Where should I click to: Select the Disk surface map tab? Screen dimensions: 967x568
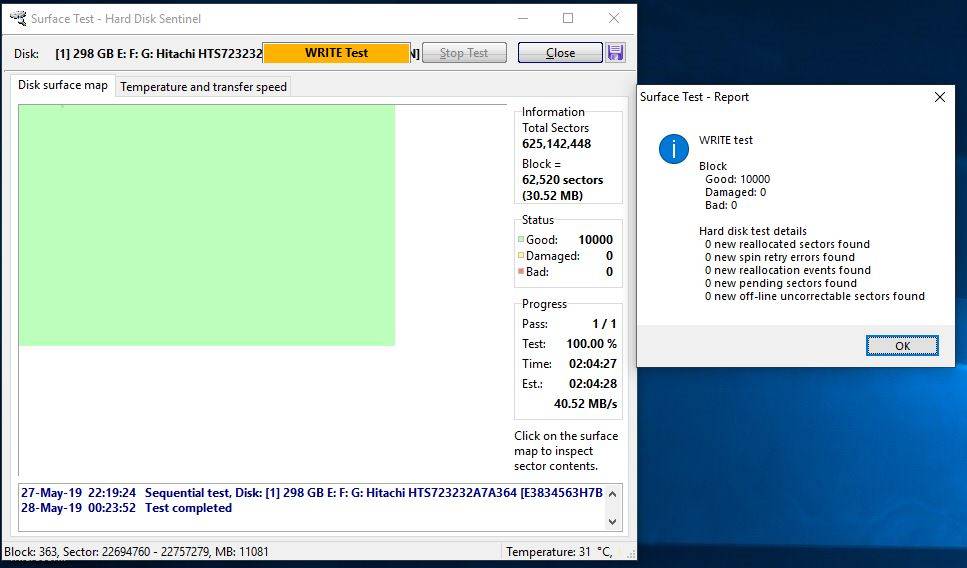62,85
